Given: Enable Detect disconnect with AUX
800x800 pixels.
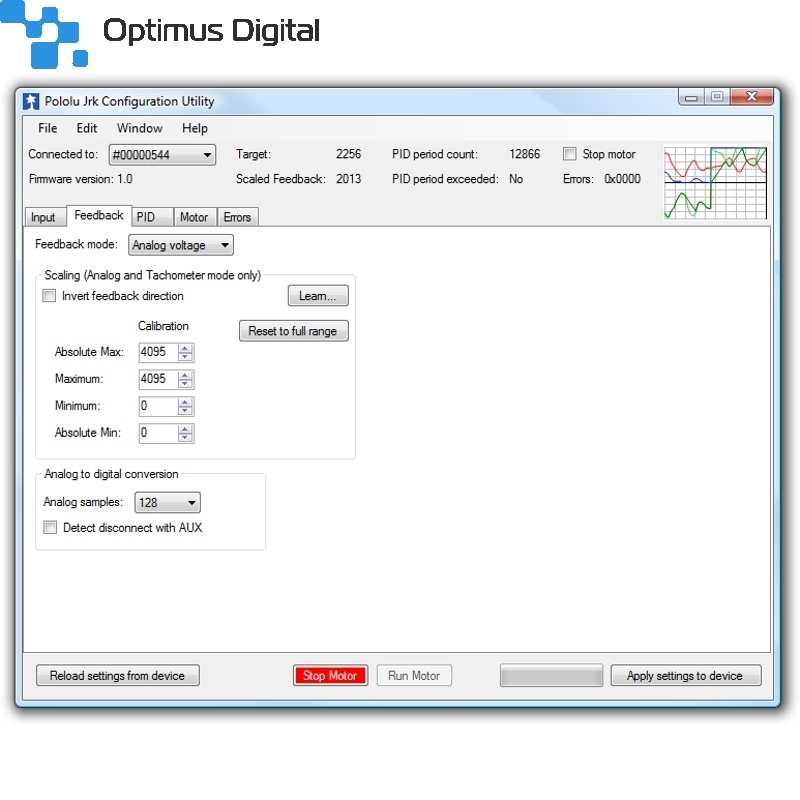Looking at the screenshot, I should click(50, 527).
